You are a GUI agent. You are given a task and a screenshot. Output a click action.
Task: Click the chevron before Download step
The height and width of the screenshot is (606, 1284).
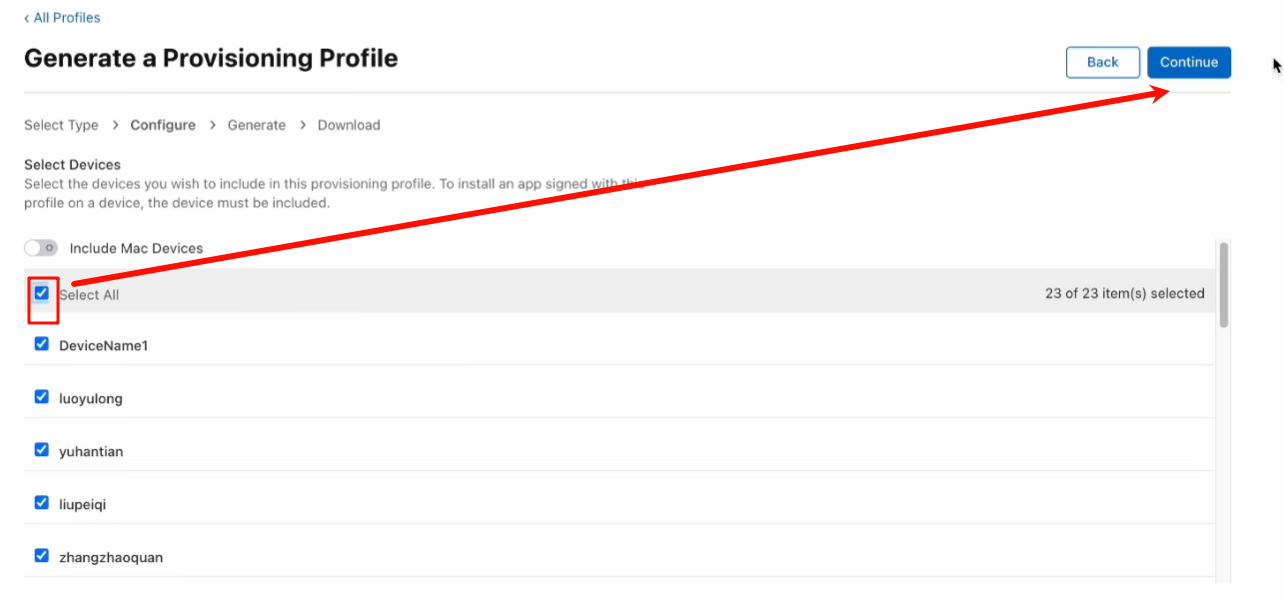point(302,125)
